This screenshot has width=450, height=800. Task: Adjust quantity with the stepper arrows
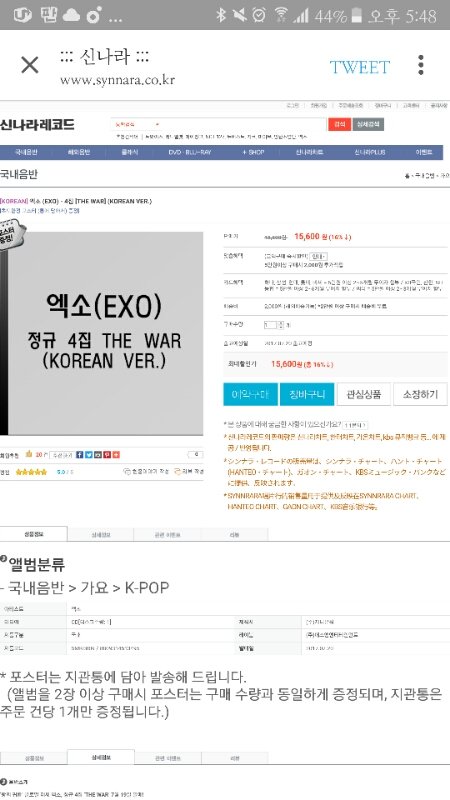tap(281, 324)
